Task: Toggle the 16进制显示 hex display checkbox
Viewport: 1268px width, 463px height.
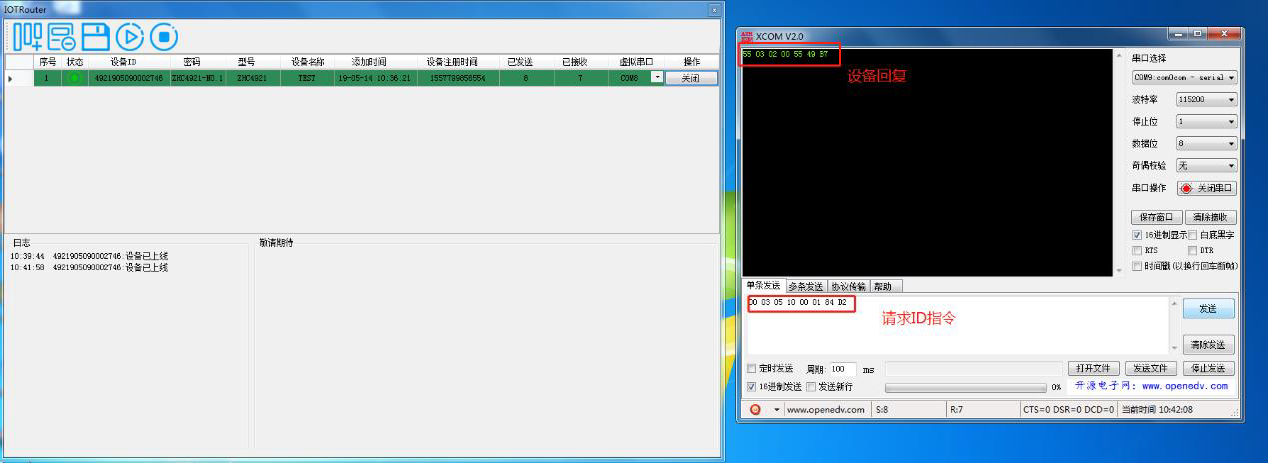Action: click(x=1137, y=235)
